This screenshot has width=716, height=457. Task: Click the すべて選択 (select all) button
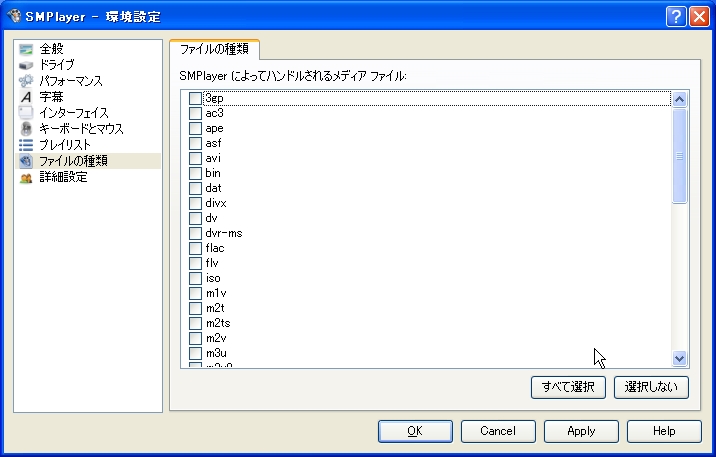568,387
